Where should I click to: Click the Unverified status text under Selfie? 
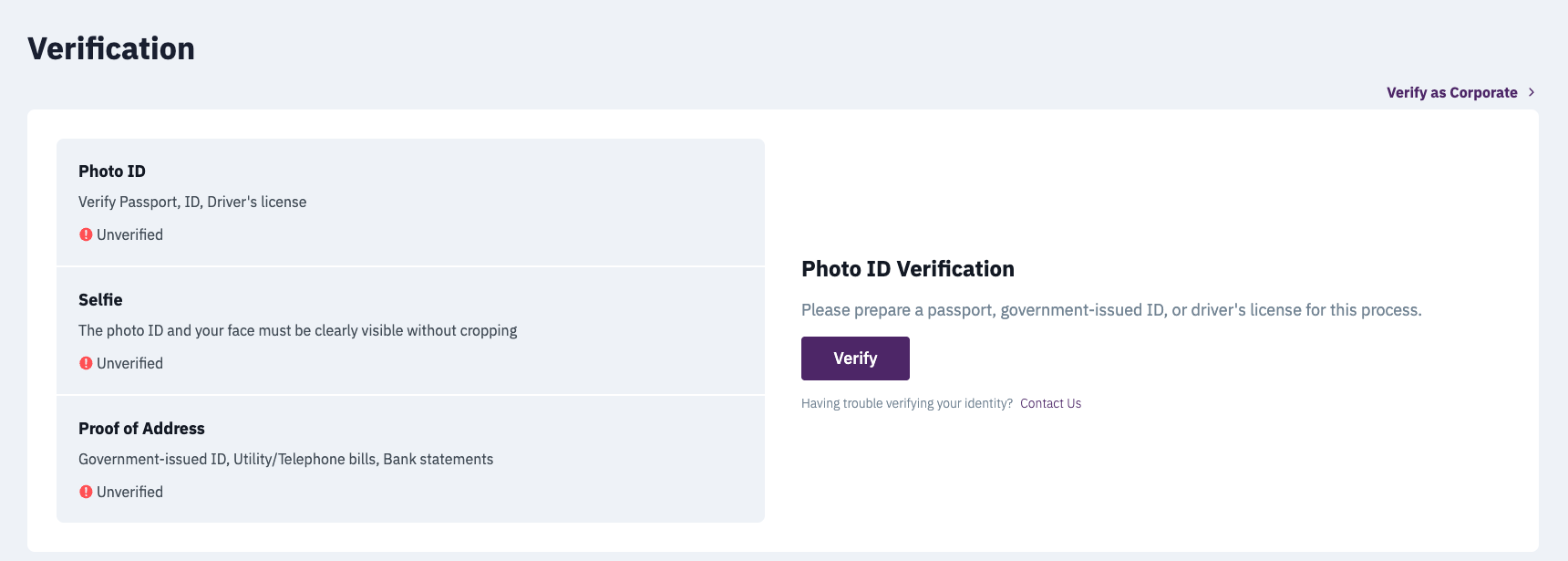tap(129, 363)
